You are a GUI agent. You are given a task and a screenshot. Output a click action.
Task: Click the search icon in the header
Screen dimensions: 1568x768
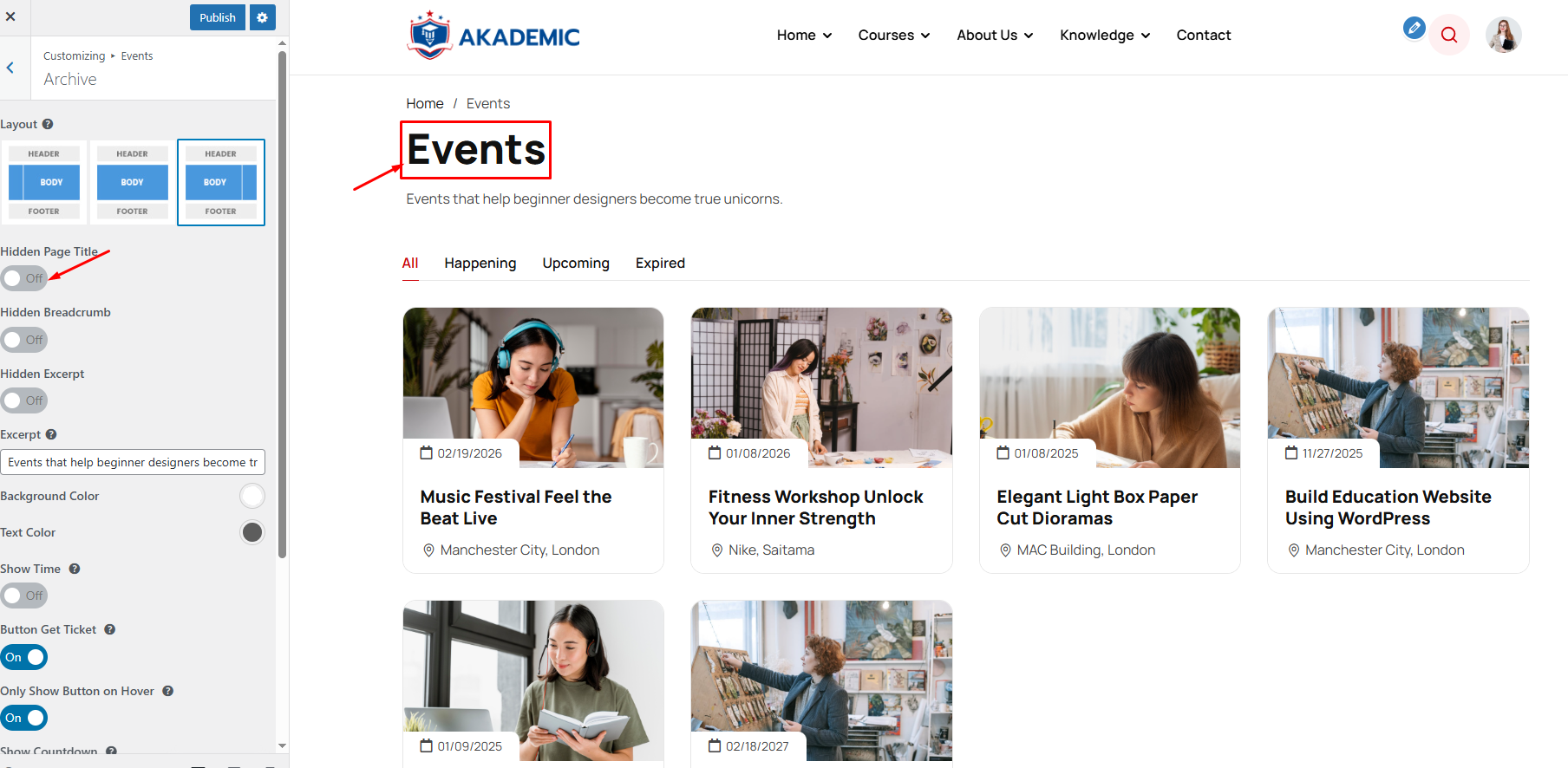(x=1449, y=36)
